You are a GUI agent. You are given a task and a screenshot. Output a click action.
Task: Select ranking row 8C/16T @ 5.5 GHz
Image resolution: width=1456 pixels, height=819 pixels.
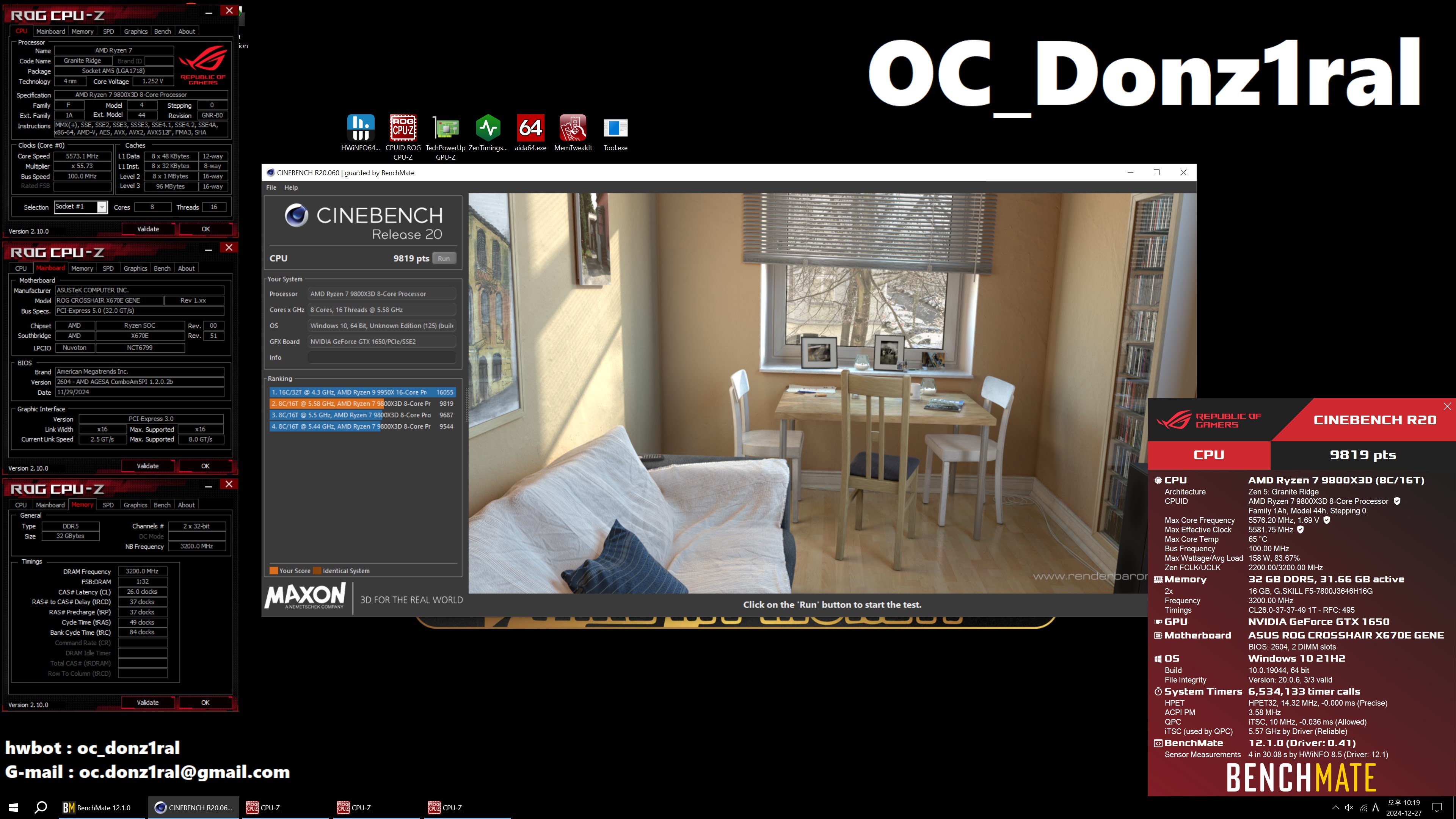tap(362, 415)
